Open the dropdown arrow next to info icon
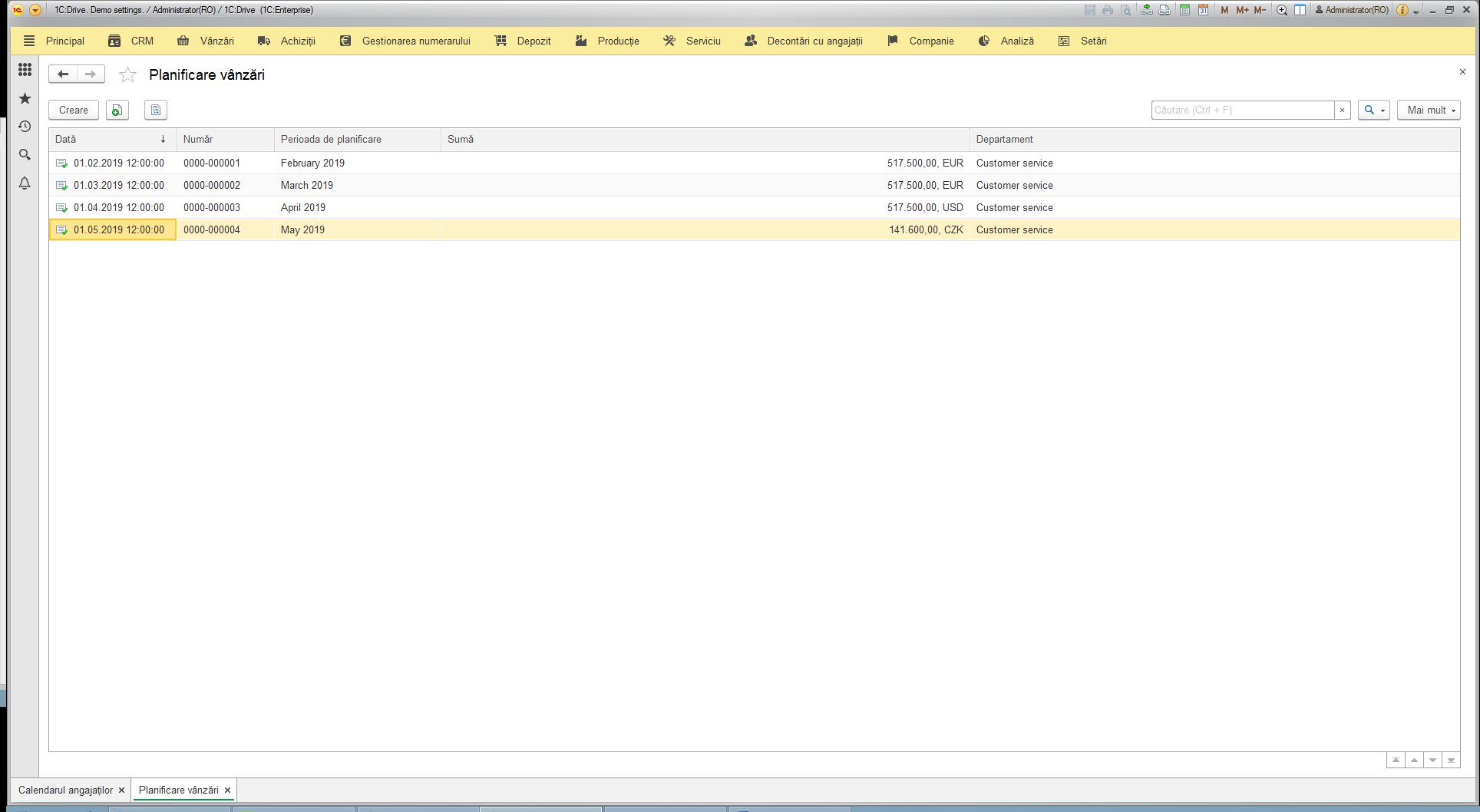The image size is (1480, 812). click(x=1416, y=11)
